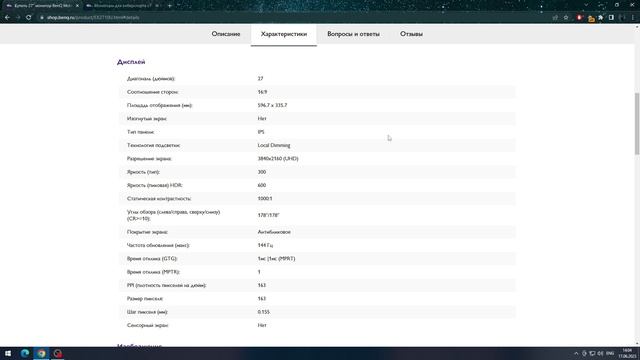This screenshot has width=640, height=360.
Task: Click the PPI плотность пикселей label
Action: coord(167,285)
